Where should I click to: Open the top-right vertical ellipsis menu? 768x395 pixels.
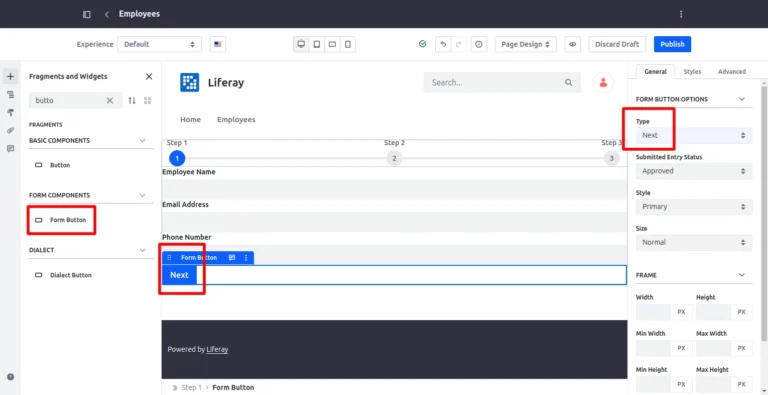tap(681, 14)
